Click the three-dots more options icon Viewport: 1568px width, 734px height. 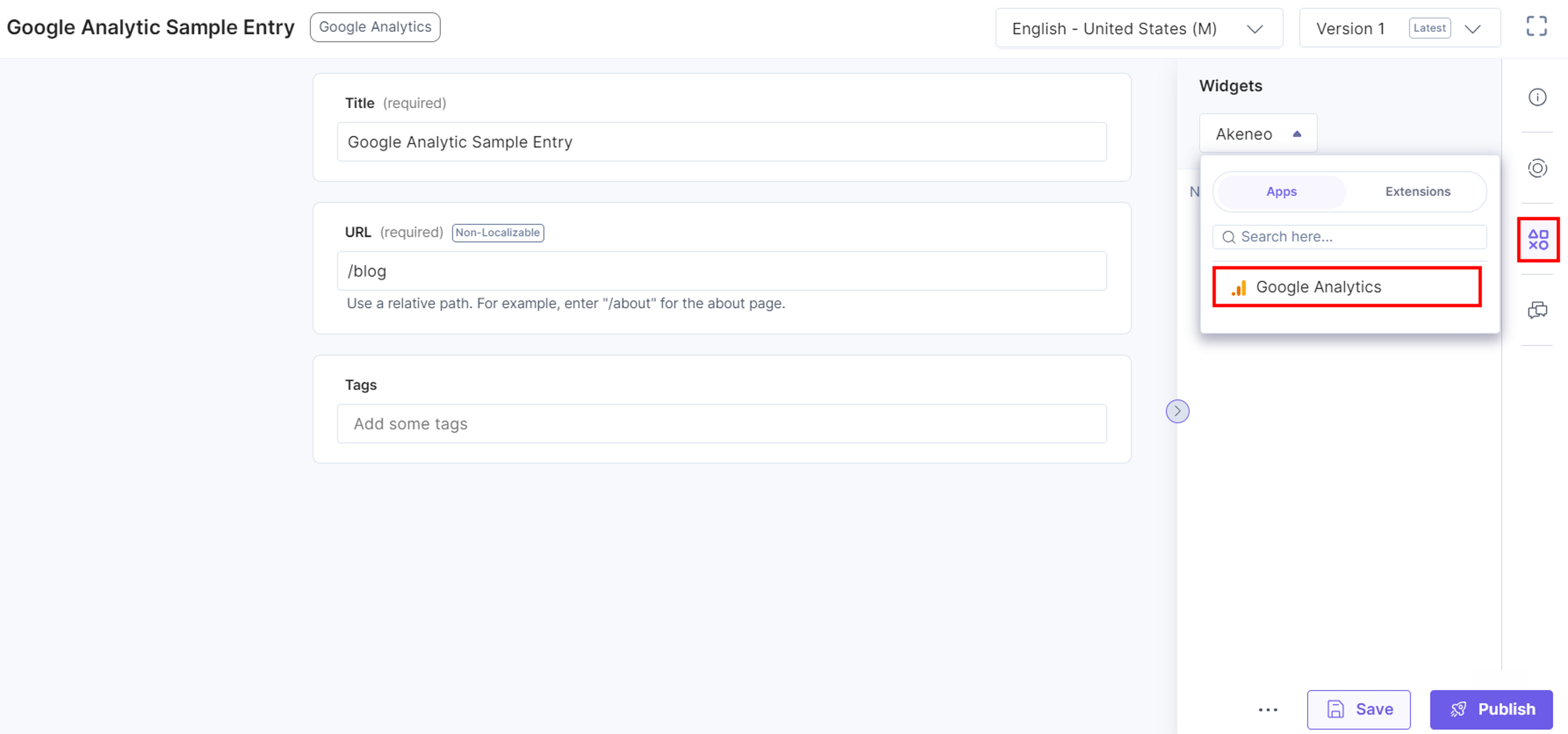coord(1268,709)
